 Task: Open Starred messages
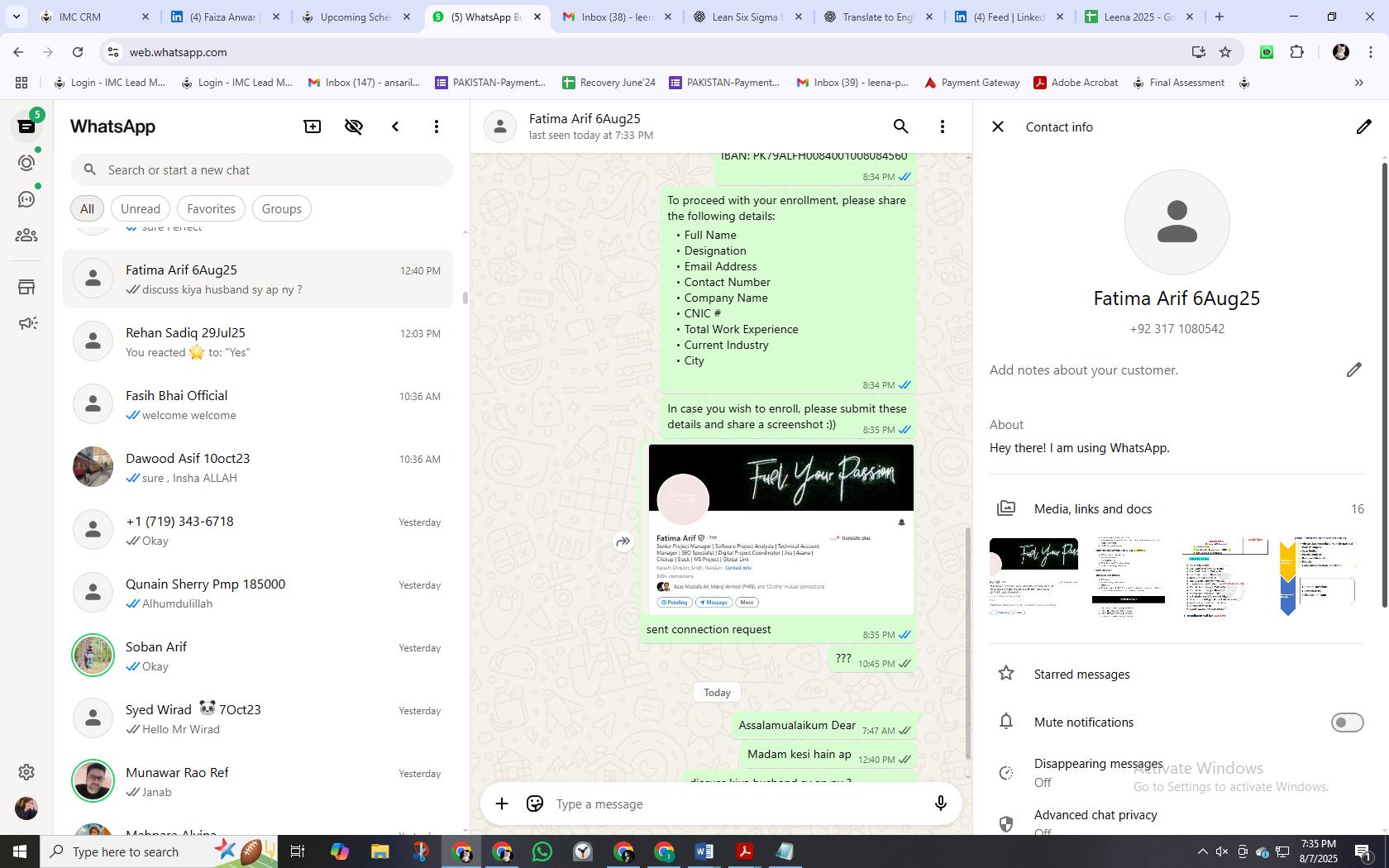[1177, 675]
